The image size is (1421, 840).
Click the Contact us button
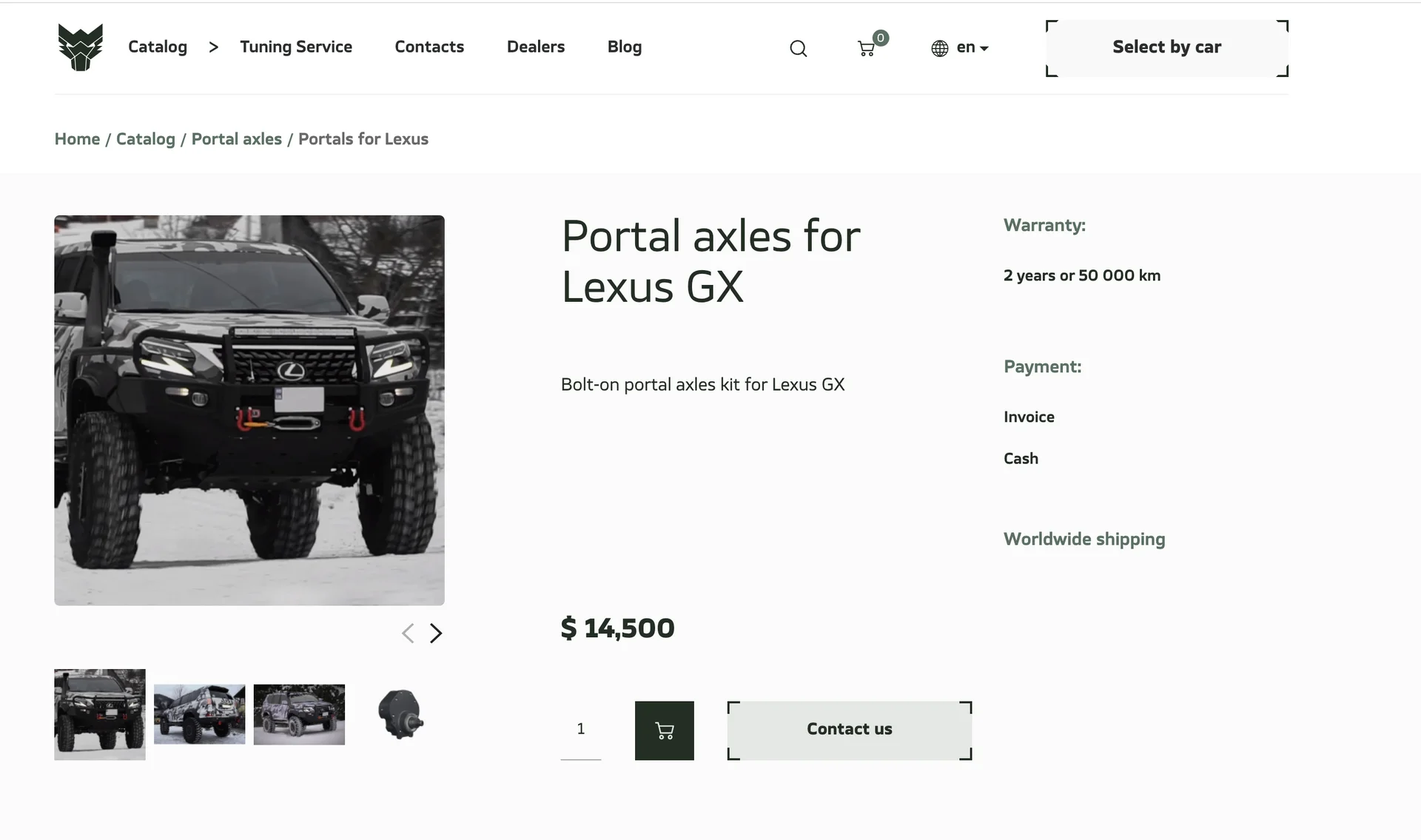849,730
